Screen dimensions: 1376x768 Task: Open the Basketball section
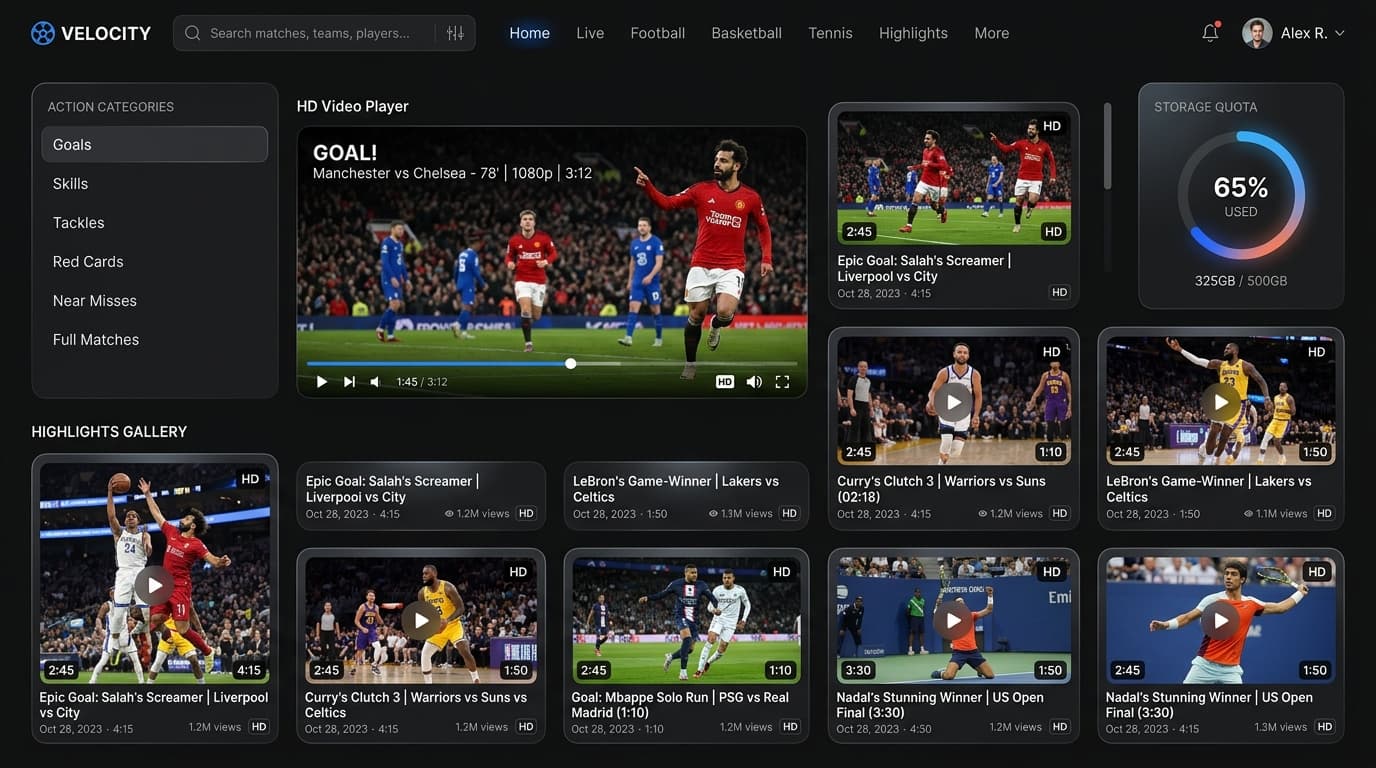tap(746, 33)
